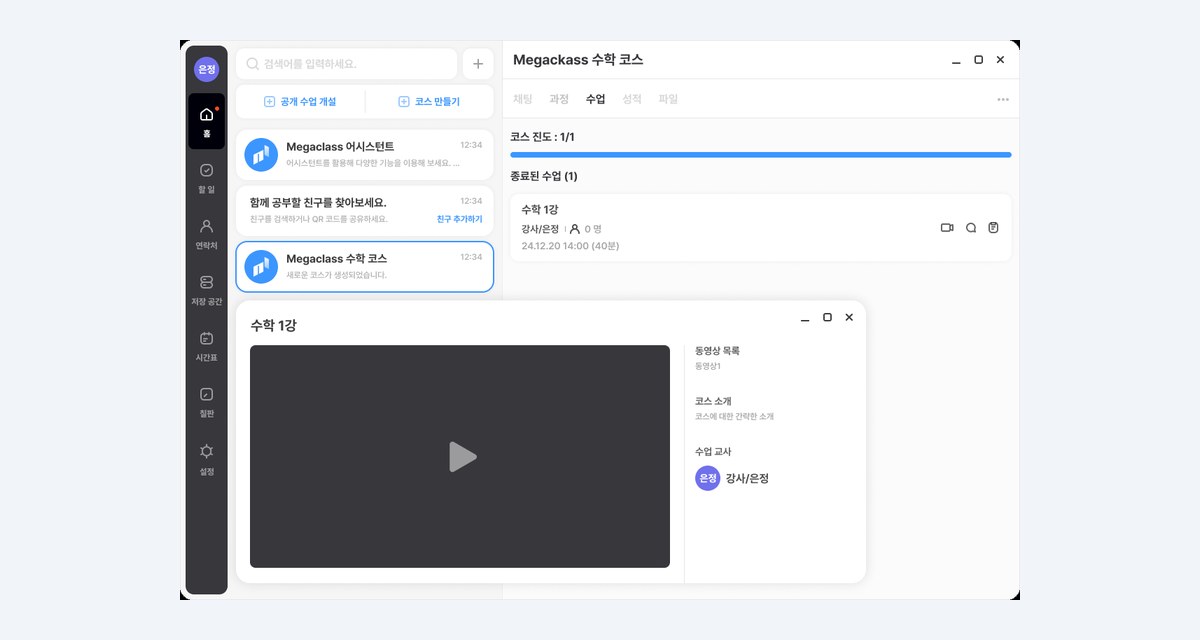Switch to the 성적 tab
This screenshot has width=1200, height=640.
[x=631, y=99]
